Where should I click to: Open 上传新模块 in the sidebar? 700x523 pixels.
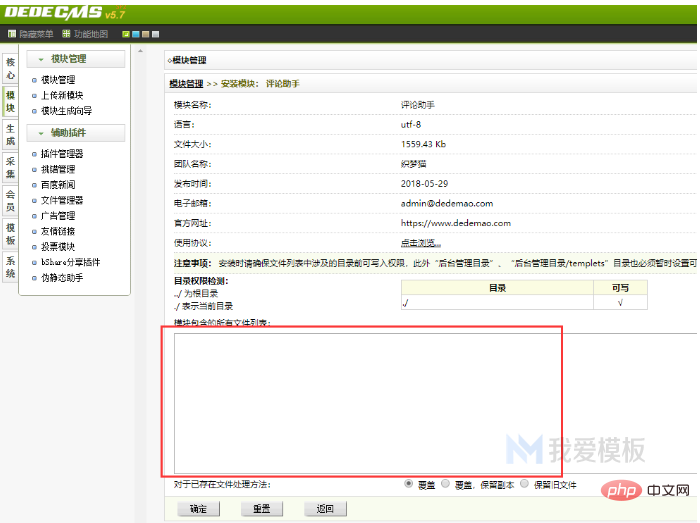point(62,95)
